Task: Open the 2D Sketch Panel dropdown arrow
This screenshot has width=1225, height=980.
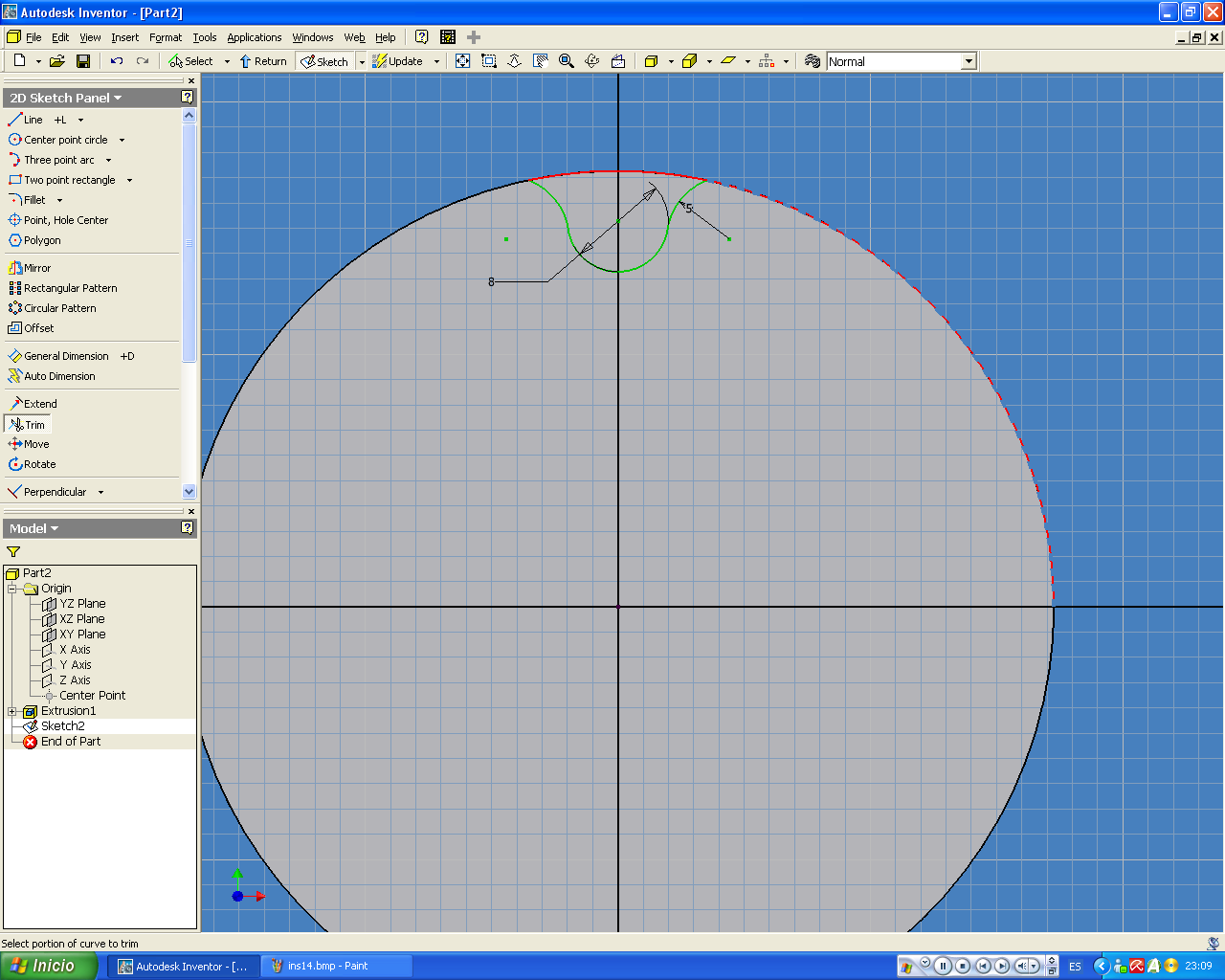Action: [118, 98]
